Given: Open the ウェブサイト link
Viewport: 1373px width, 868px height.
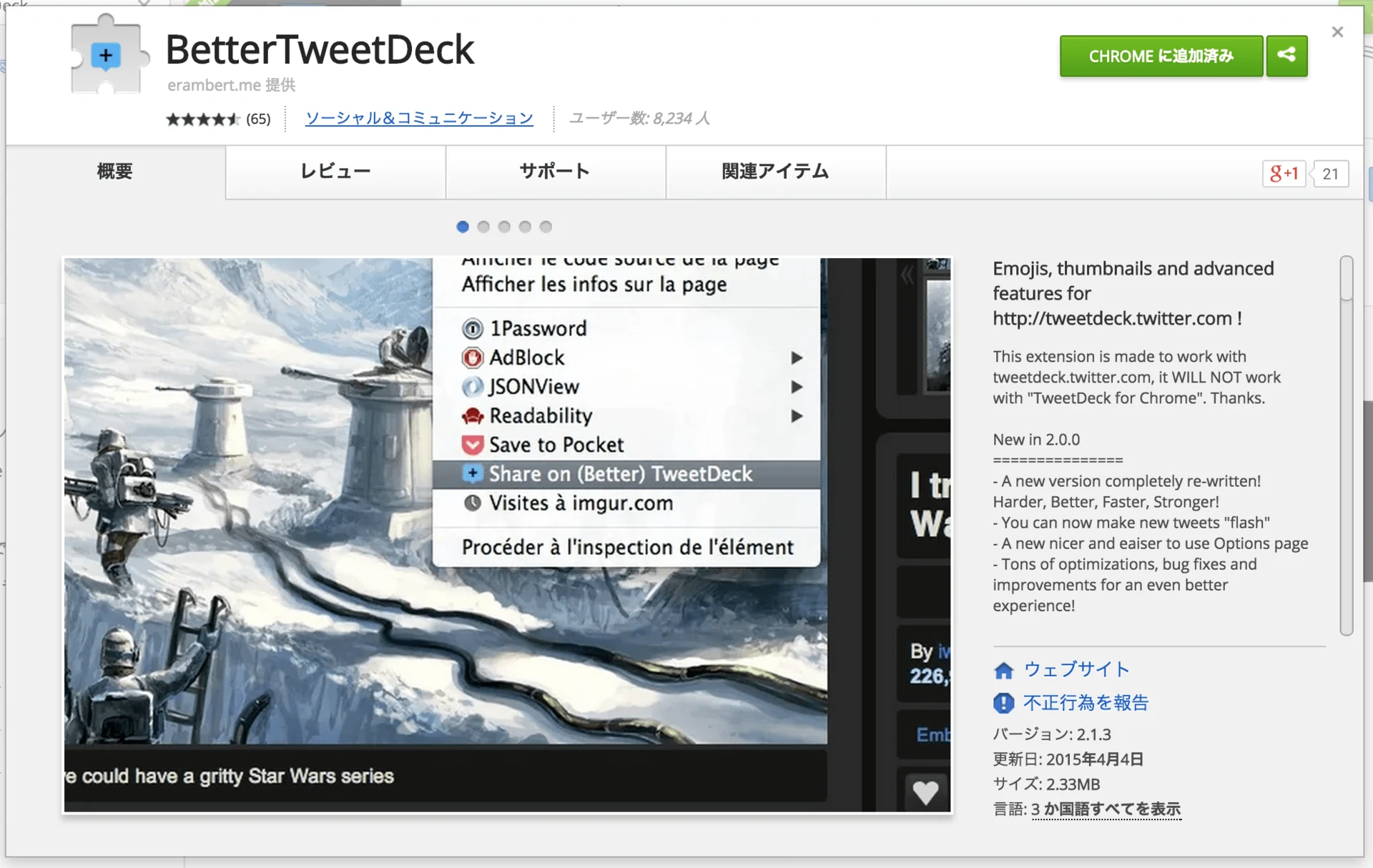Looking at the screenshot, I should [1076, 669].
